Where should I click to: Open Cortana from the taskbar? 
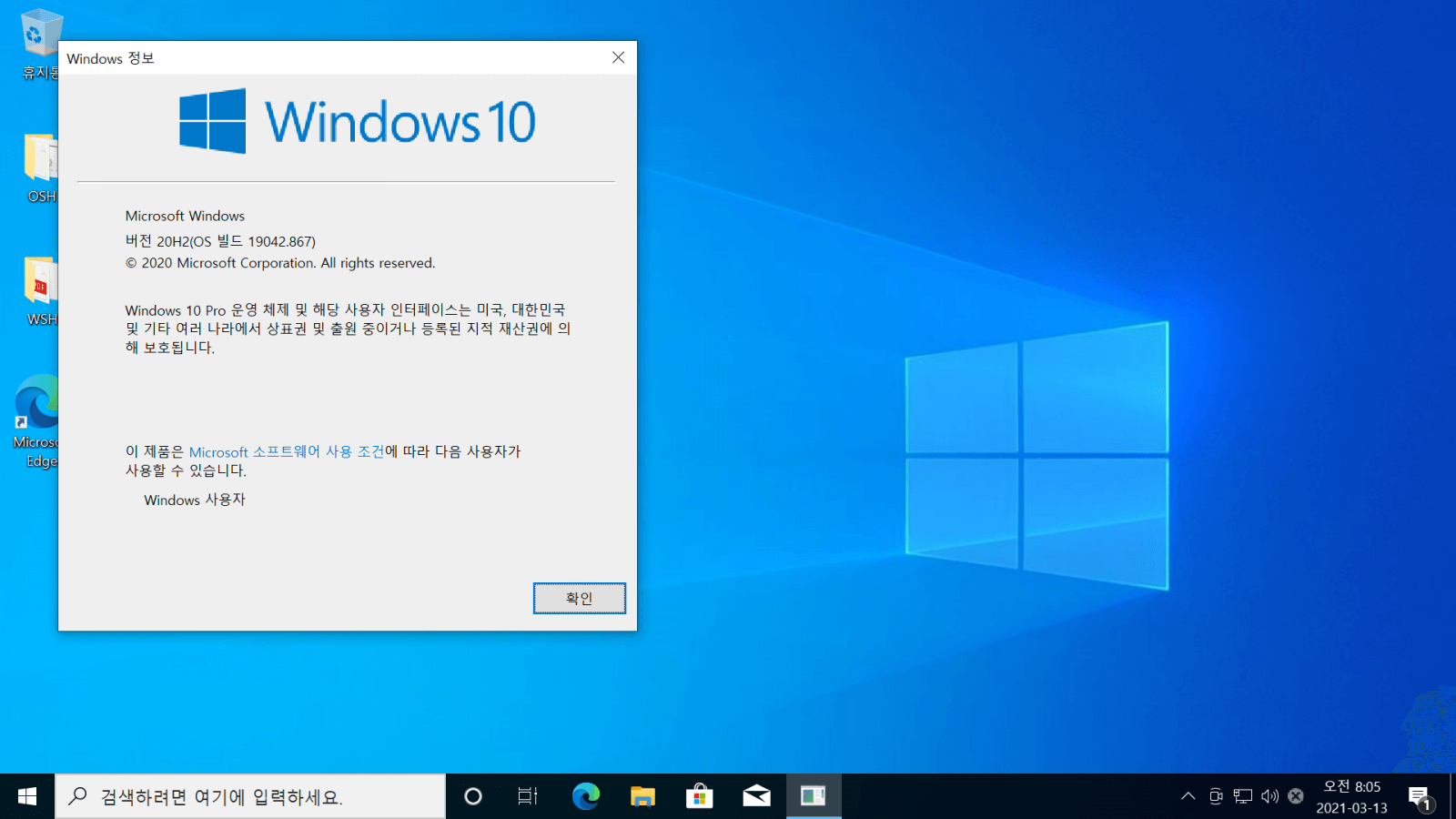pyautogui.click(x=472, y=796)
